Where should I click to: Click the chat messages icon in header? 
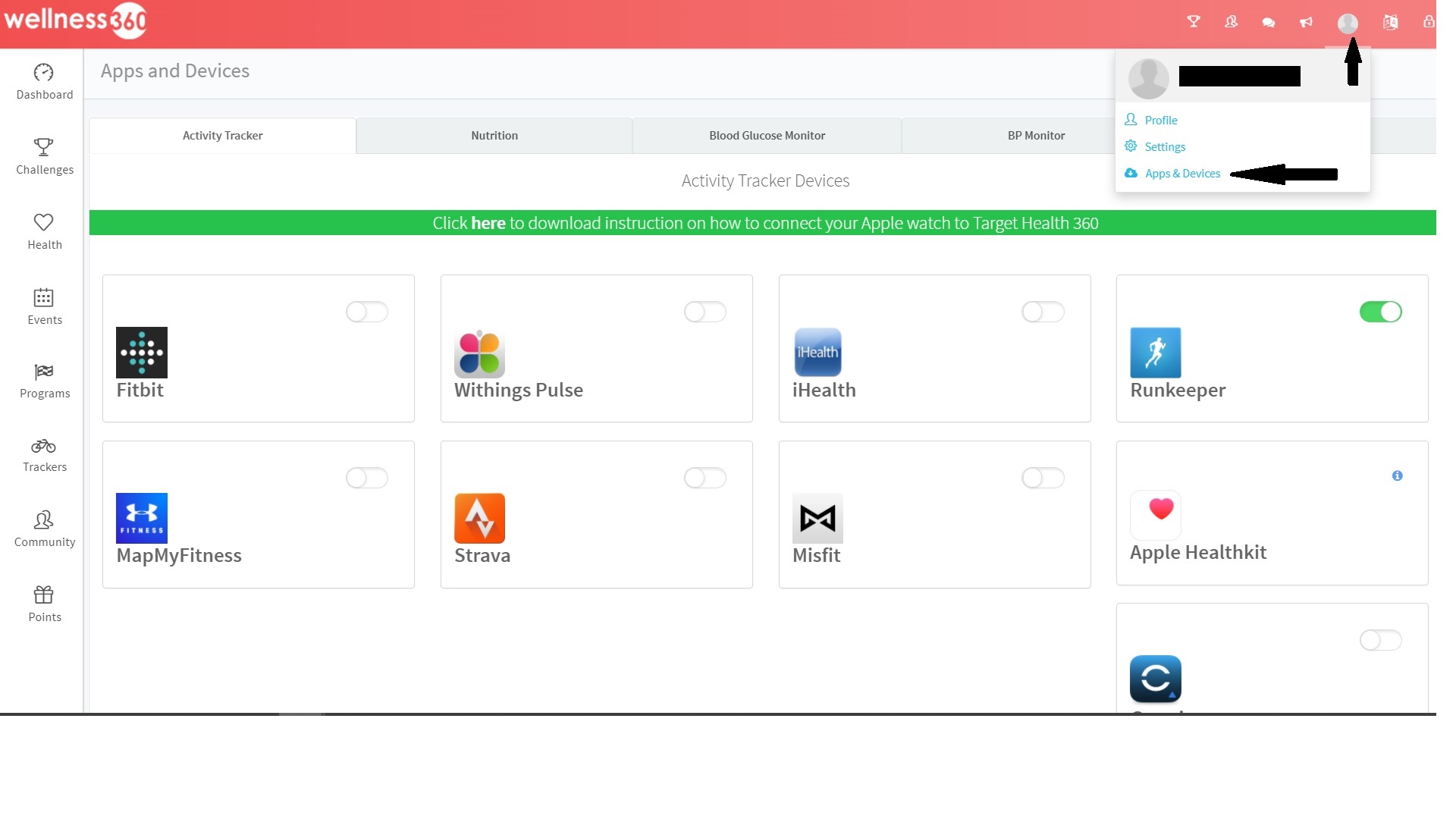pos(1268,23)
